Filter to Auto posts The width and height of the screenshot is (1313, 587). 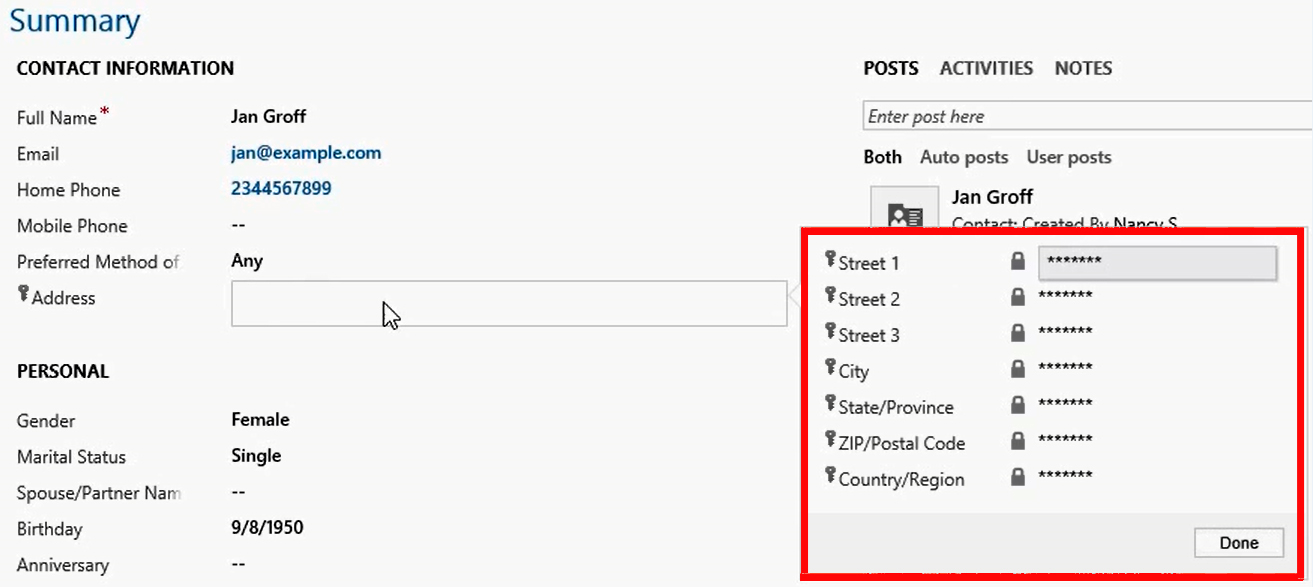point(965,157)
